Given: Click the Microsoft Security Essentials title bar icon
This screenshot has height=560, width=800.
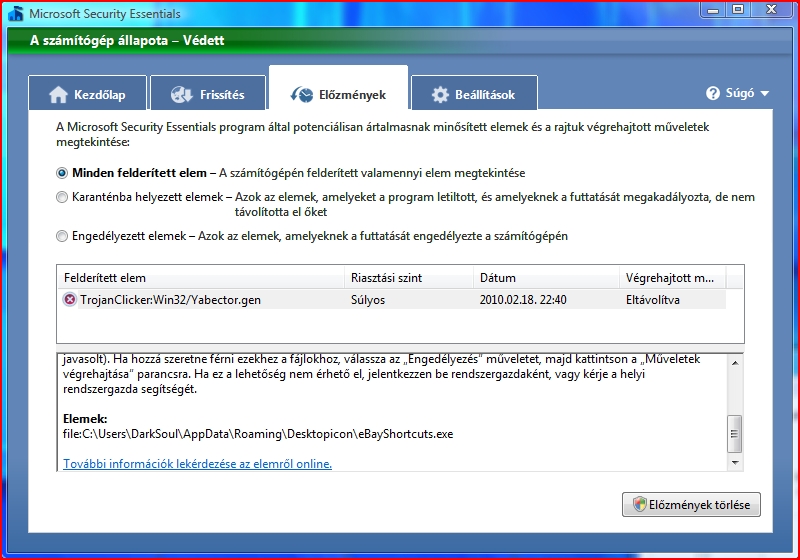Looking at the screenshot, I should [x=16, y=14].
